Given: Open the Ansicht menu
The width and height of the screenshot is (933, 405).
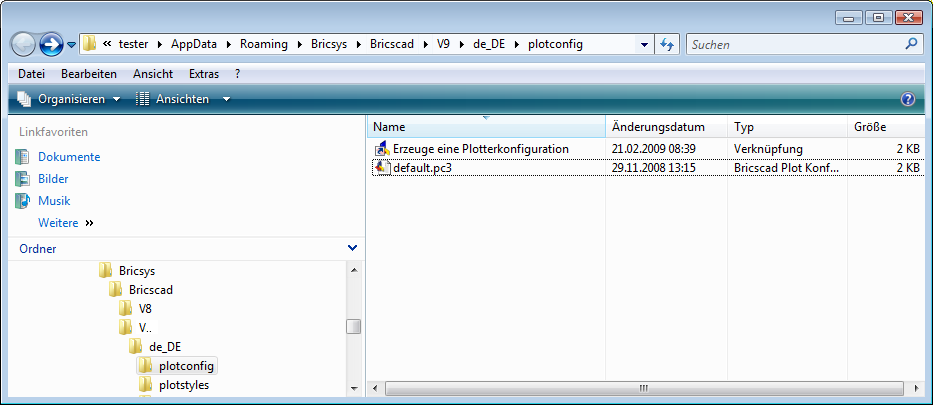Looking at the screenshot, I should coord(153,74).
